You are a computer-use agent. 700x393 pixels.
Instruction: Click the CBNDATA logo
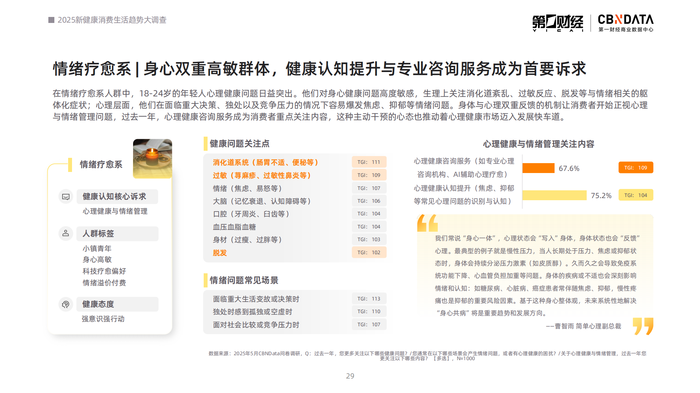625,23
